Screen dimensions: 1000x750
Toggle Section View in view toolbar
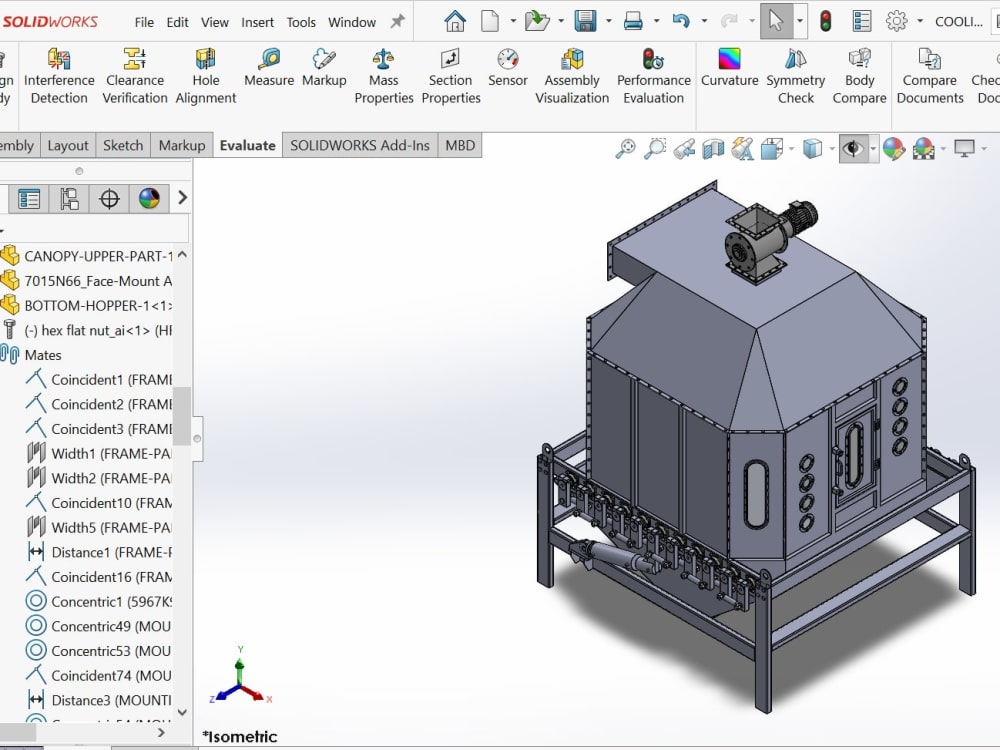coord(713,149)
